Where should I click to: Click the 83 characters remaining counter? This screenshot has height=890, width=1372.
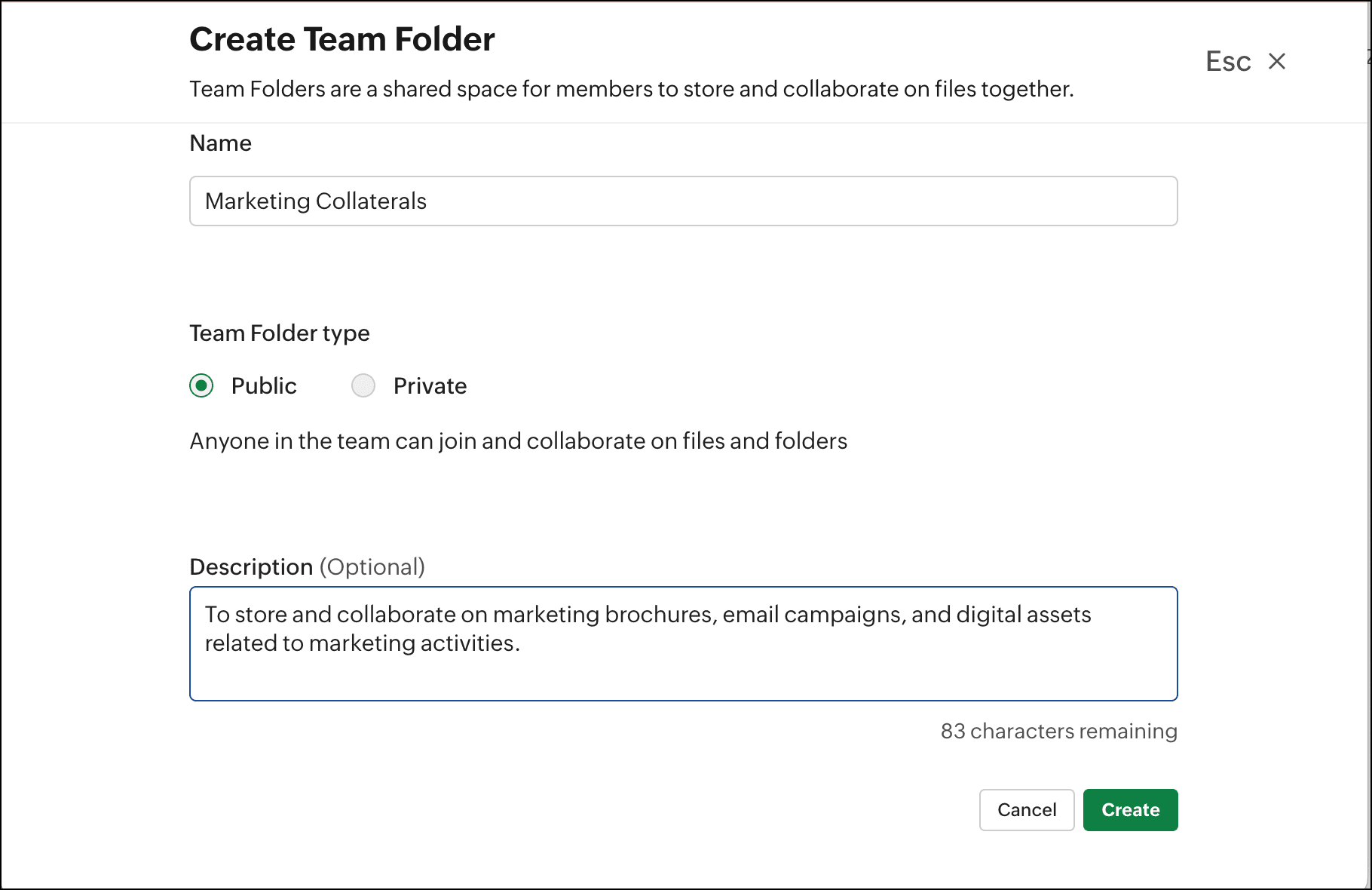pos(1058,731)
